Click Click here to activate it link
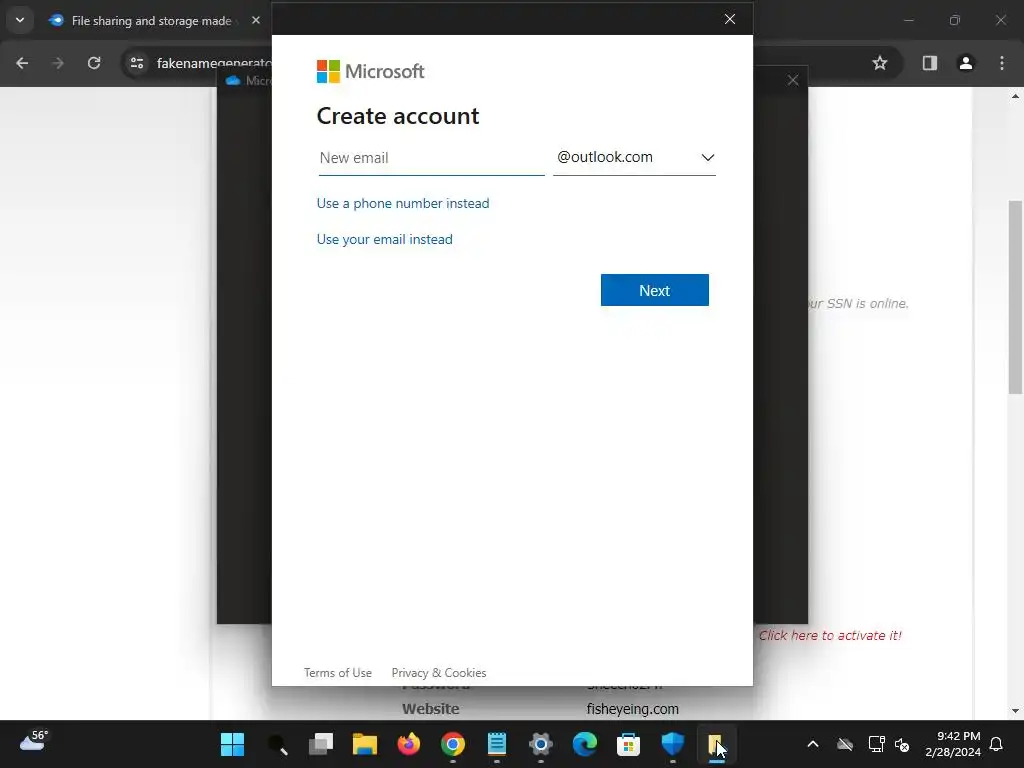1024x768 pixels. pos(830,635)
